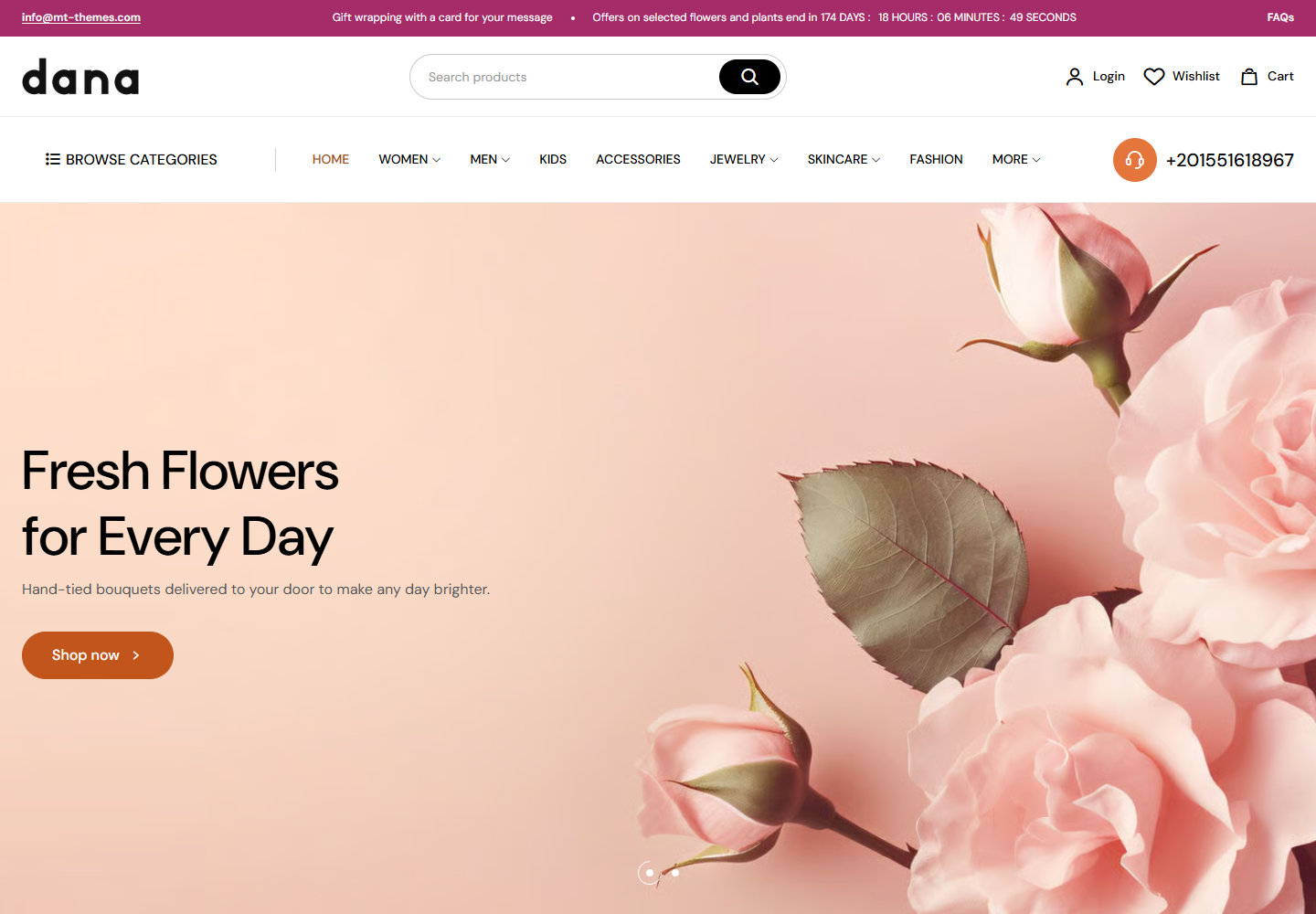Expand the Skincare menu chevron

pos(876,160)
